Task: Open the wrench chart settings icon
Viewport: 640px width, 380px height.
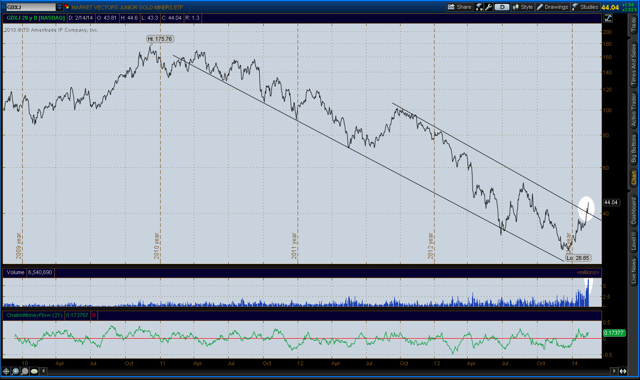Action: pyautogui.click(x=489, y=7)
